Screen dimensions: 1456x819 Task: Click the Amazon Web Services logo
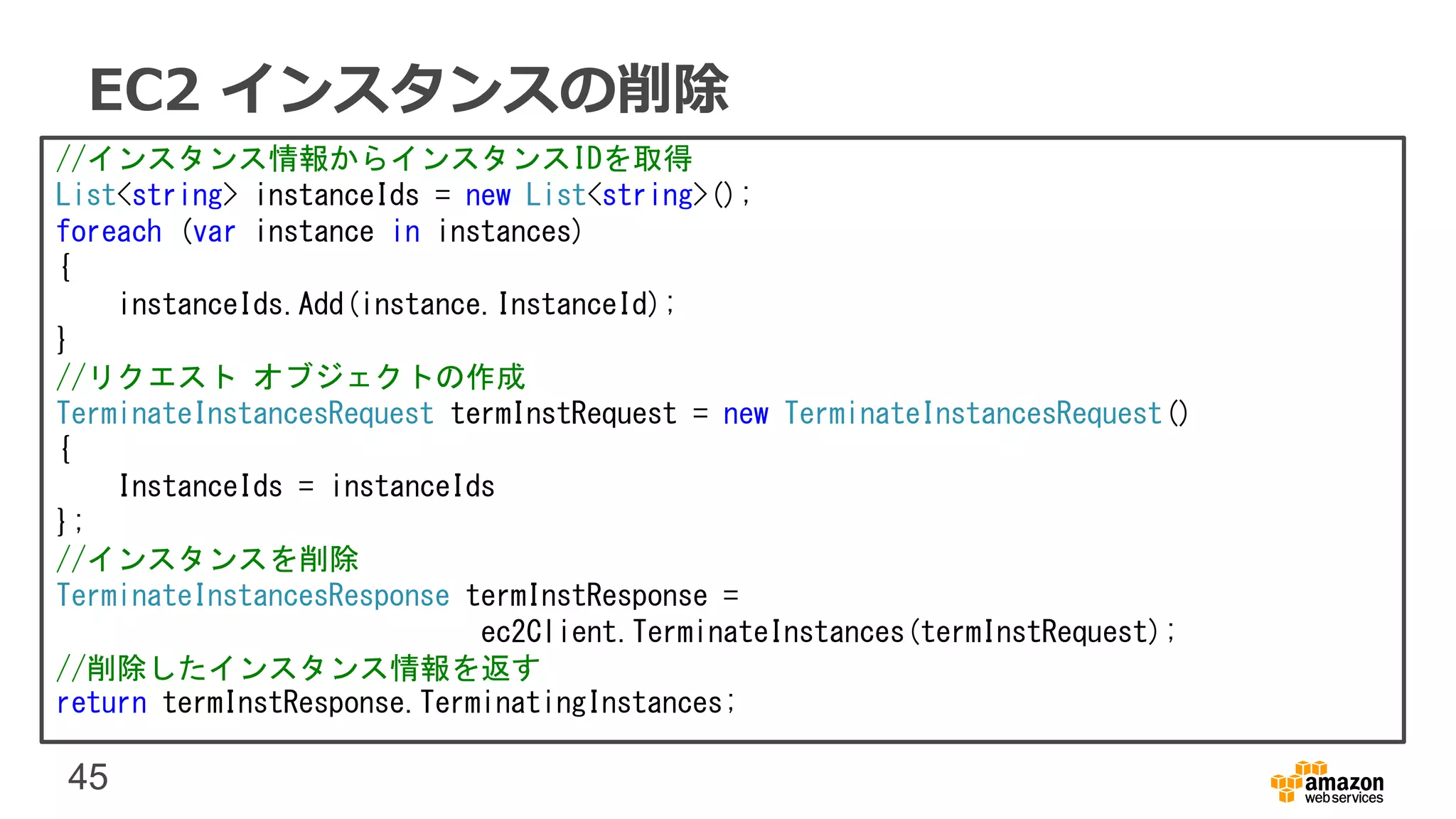[x=1327, y=782]
